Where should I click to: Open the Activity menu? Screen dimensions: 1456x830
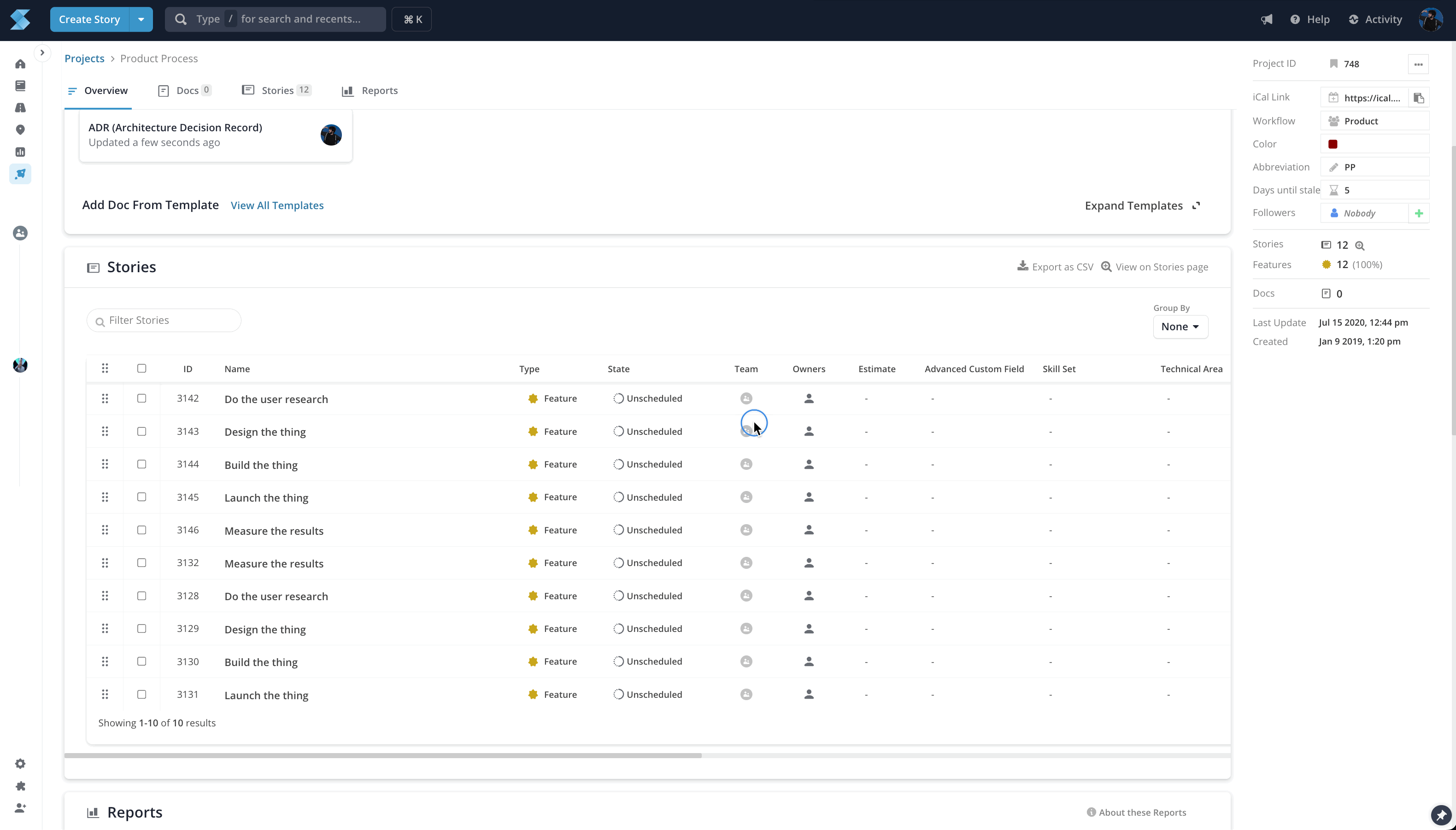pyautogui.click(x=1375, y=19)
